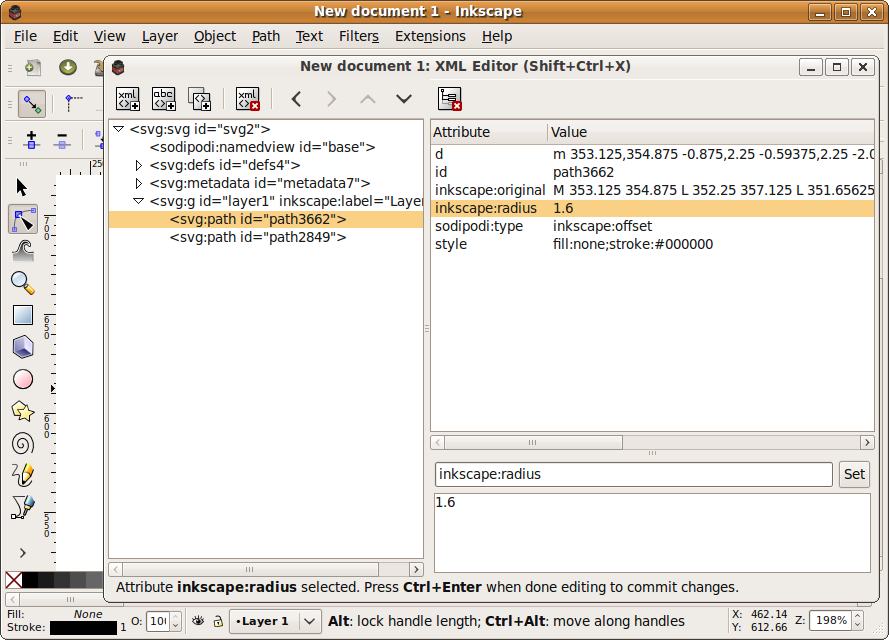889x640 pixels.
Task: Select the Star polygon tool
Action: click(x=23, y=411)
